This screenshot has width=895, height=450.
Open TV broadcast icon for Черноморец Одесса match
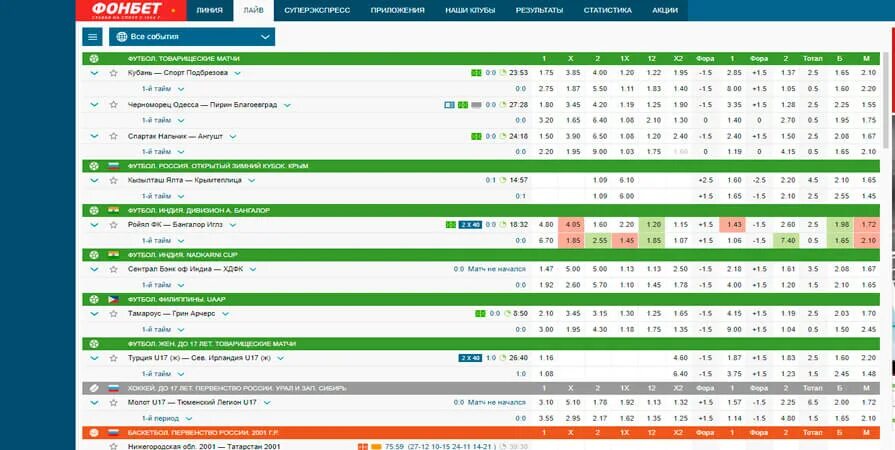[x=450, y=105]
